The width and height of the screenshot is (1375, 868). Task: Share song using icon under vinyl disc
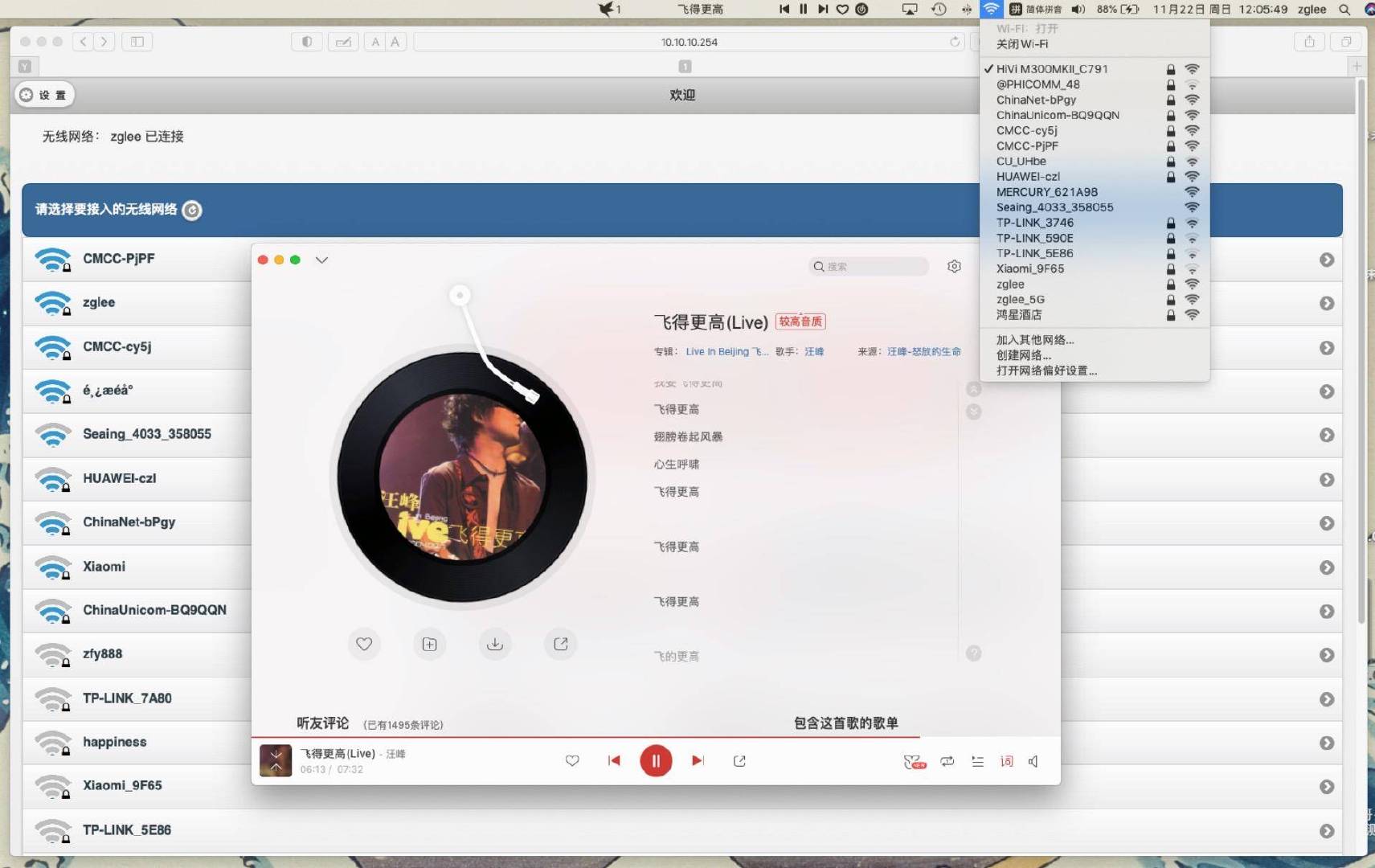(x=561, y=644)
